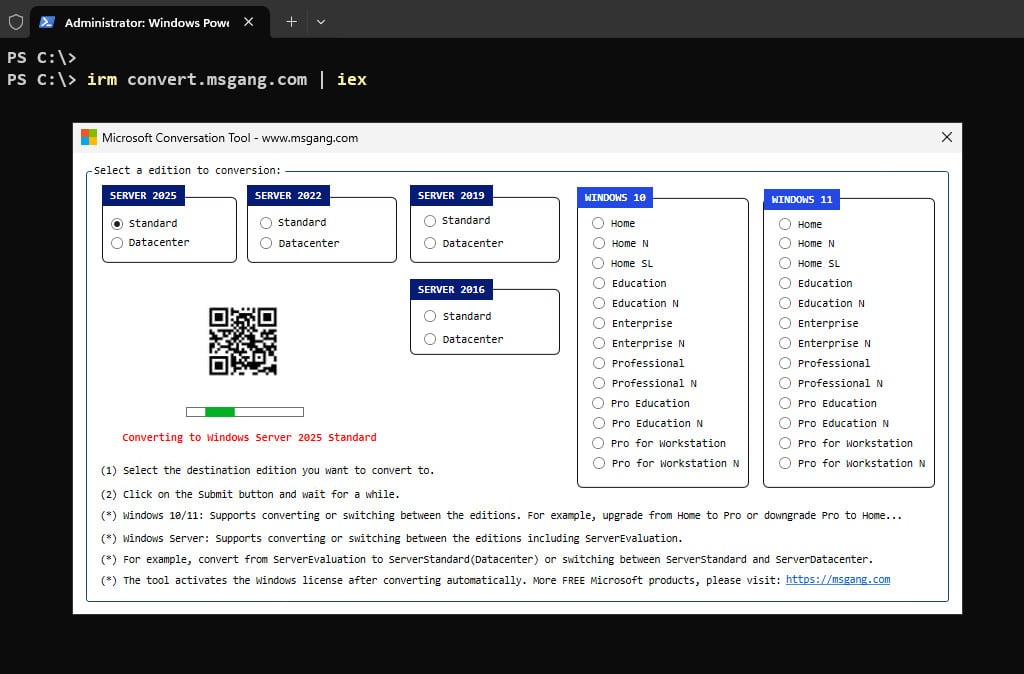
Task: Pick Windows 11 Education edition
Action: [785, 283]
